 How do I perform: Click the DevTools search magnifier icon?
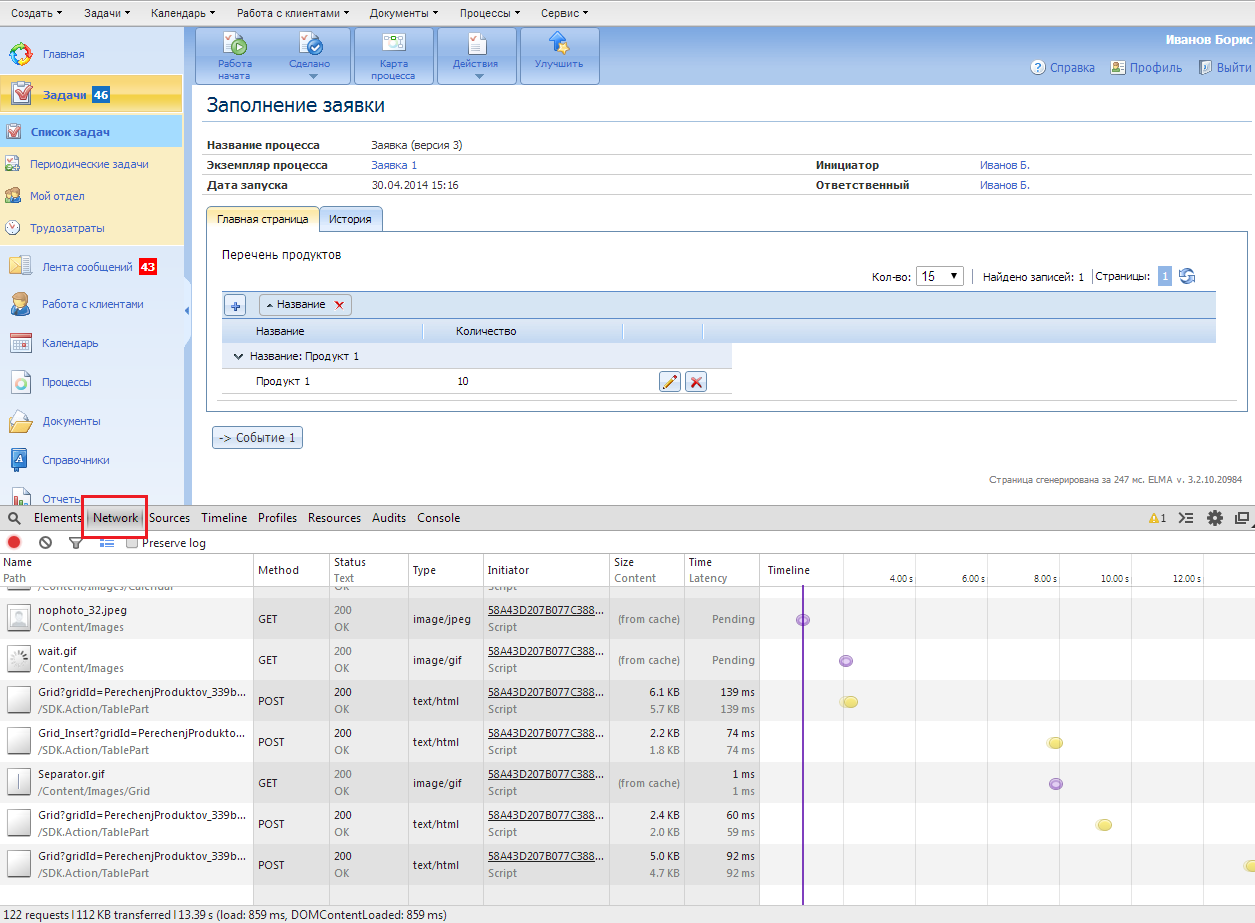click(x=14, y=518)
